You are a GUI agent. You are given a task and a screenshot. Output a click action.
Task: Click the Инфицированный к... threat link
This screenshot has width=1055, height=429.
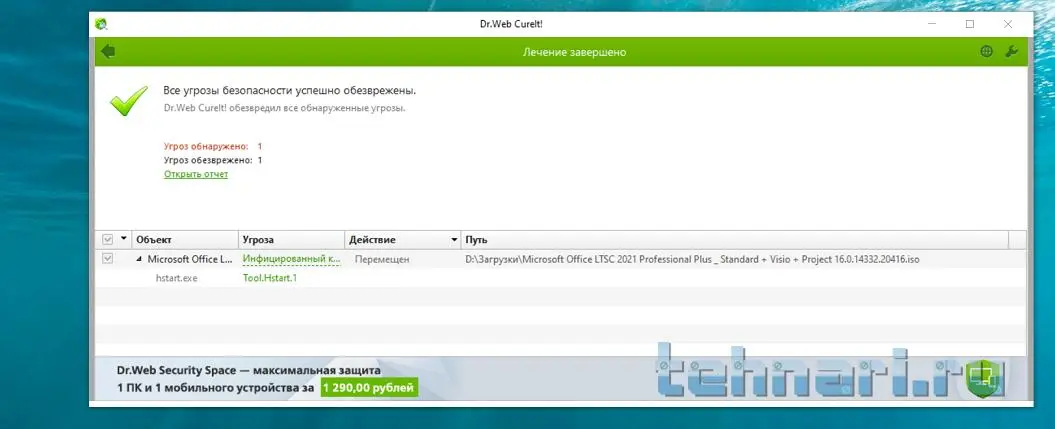coord(292,259)
